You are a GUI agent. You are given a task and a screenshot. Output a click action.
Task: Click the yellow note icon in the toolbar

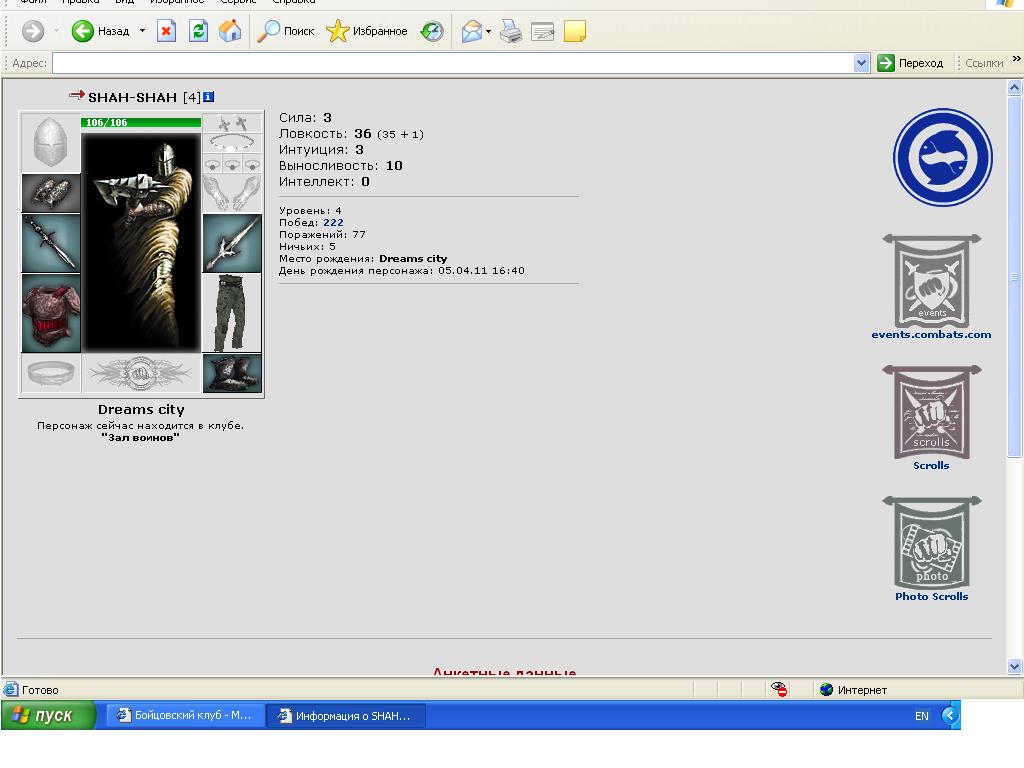click(575, 31)
